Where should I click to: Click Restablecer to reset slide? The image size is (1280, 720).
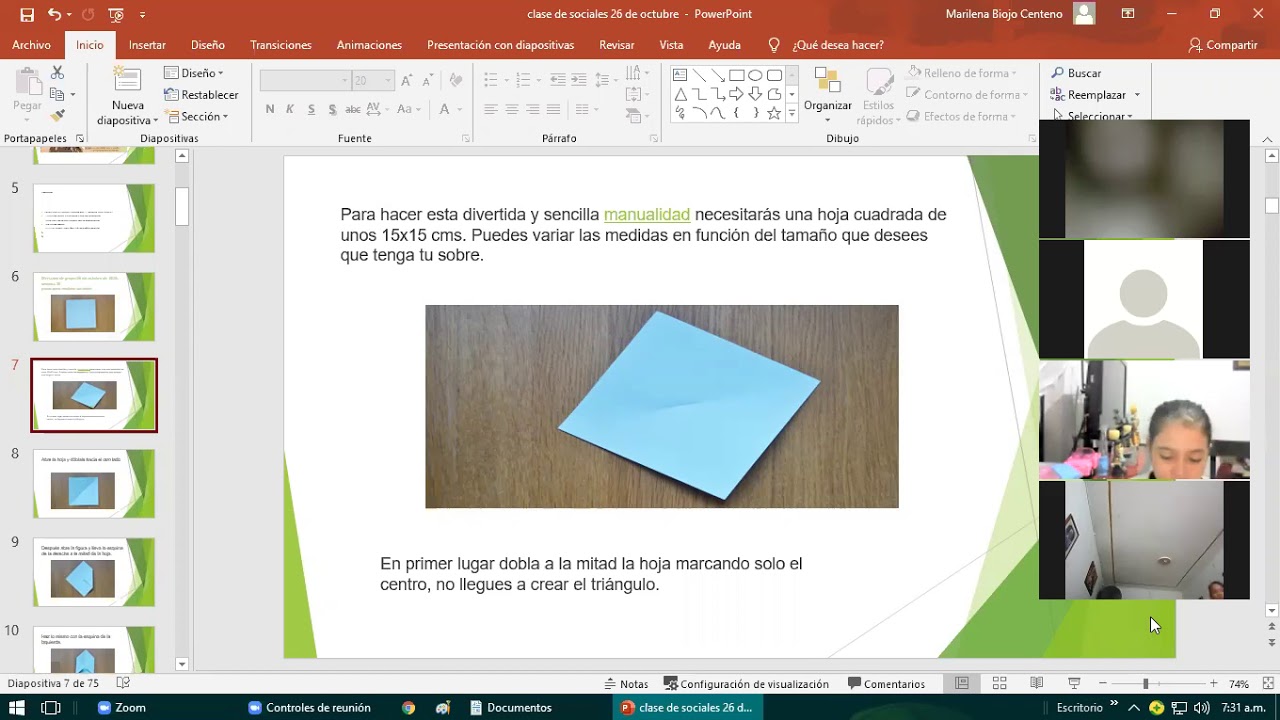tap(201, 95)
